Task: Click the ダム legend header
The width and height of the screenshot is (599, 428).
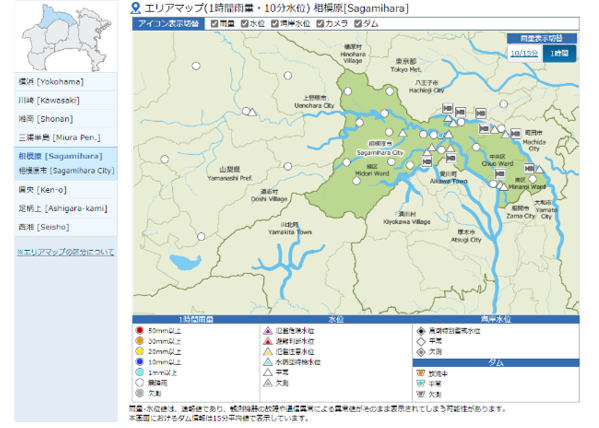Action: click(x=496, y=363)
